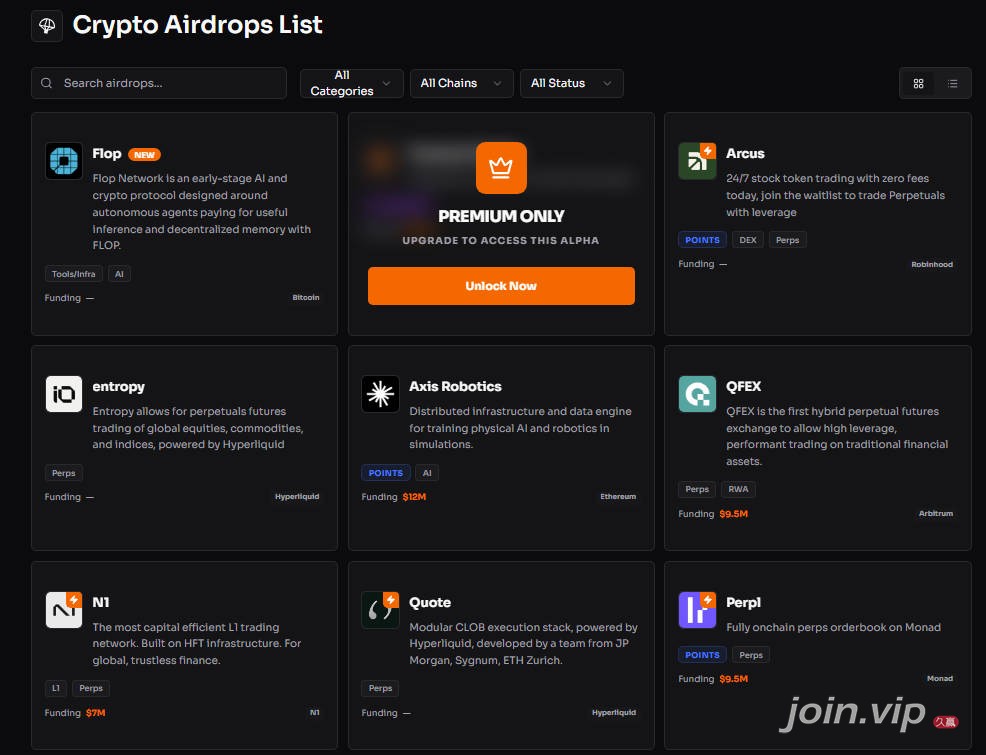Select the POINTS badge on Perpl
Viewport: 986px width, 755px height.
point(702,654)
